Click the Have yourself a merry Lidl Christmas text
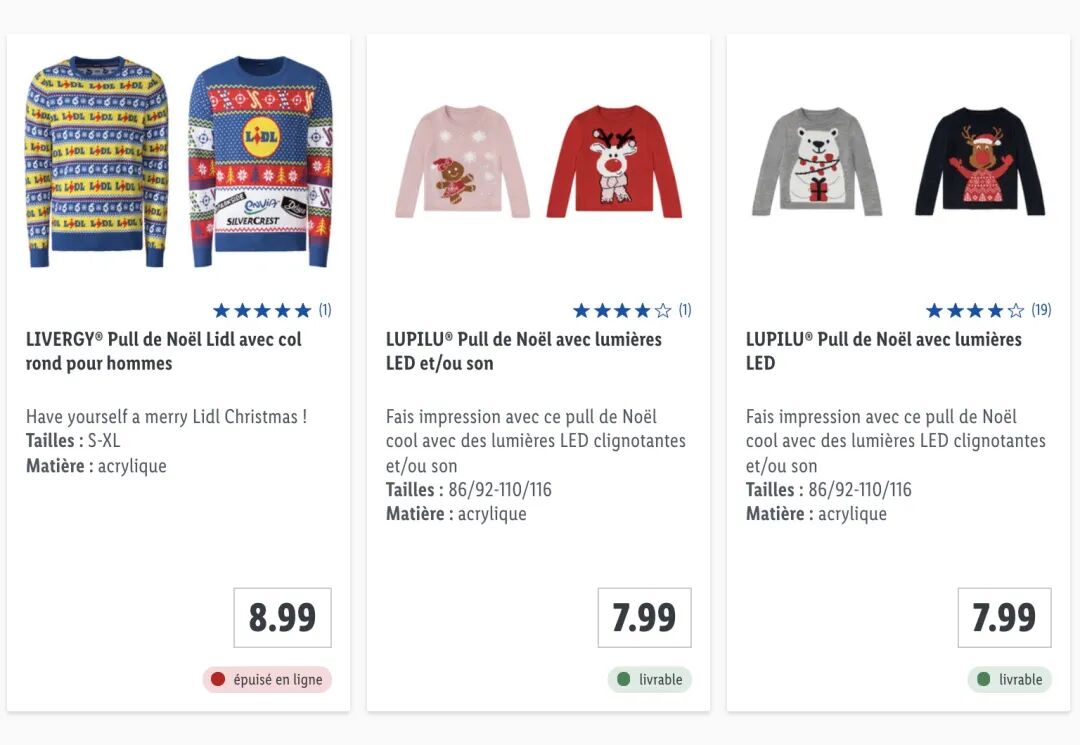 pos(166,417)
